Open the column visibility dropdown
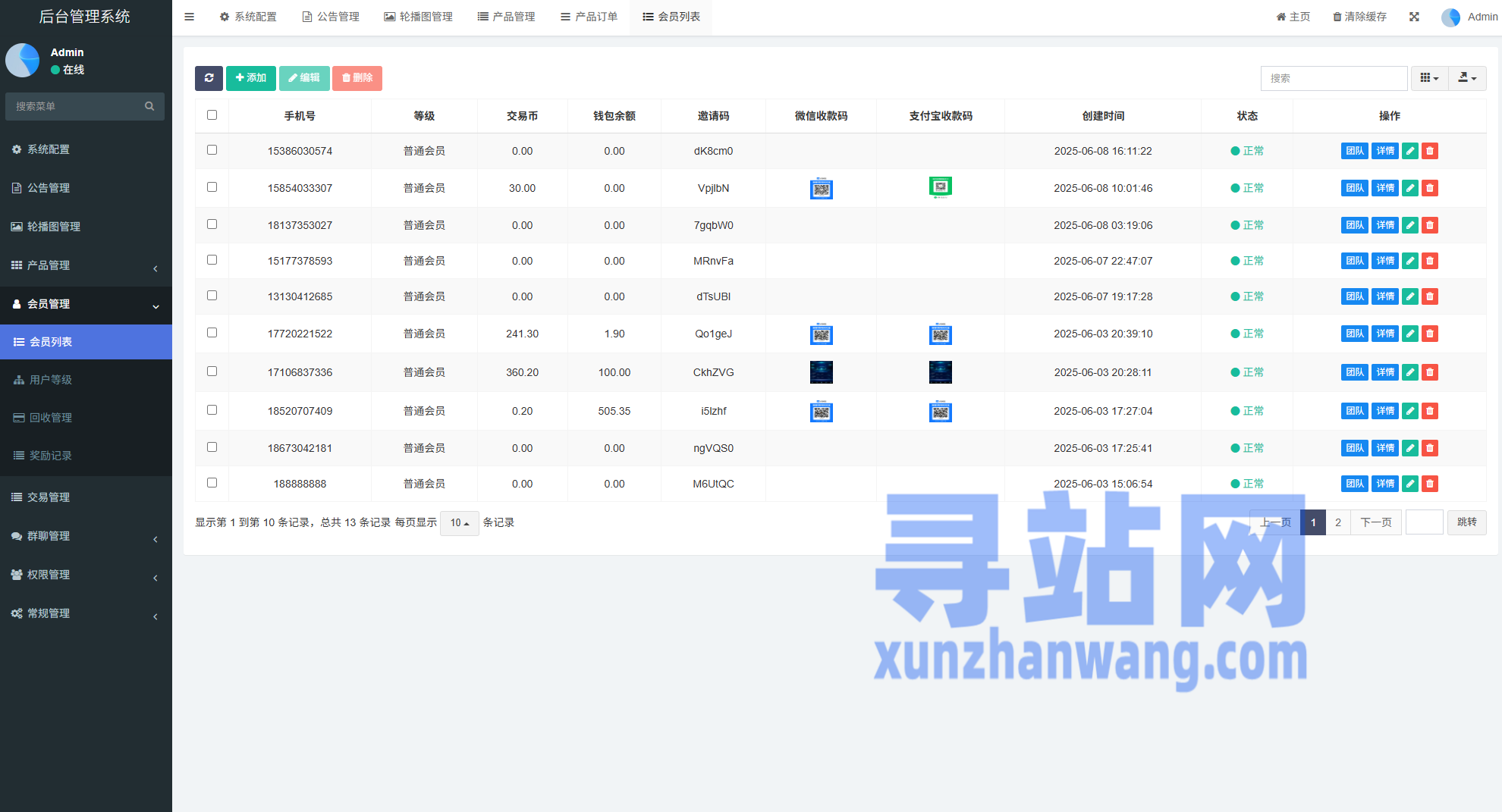This screenshot has width=1502, height=812. coord(1429,78)
